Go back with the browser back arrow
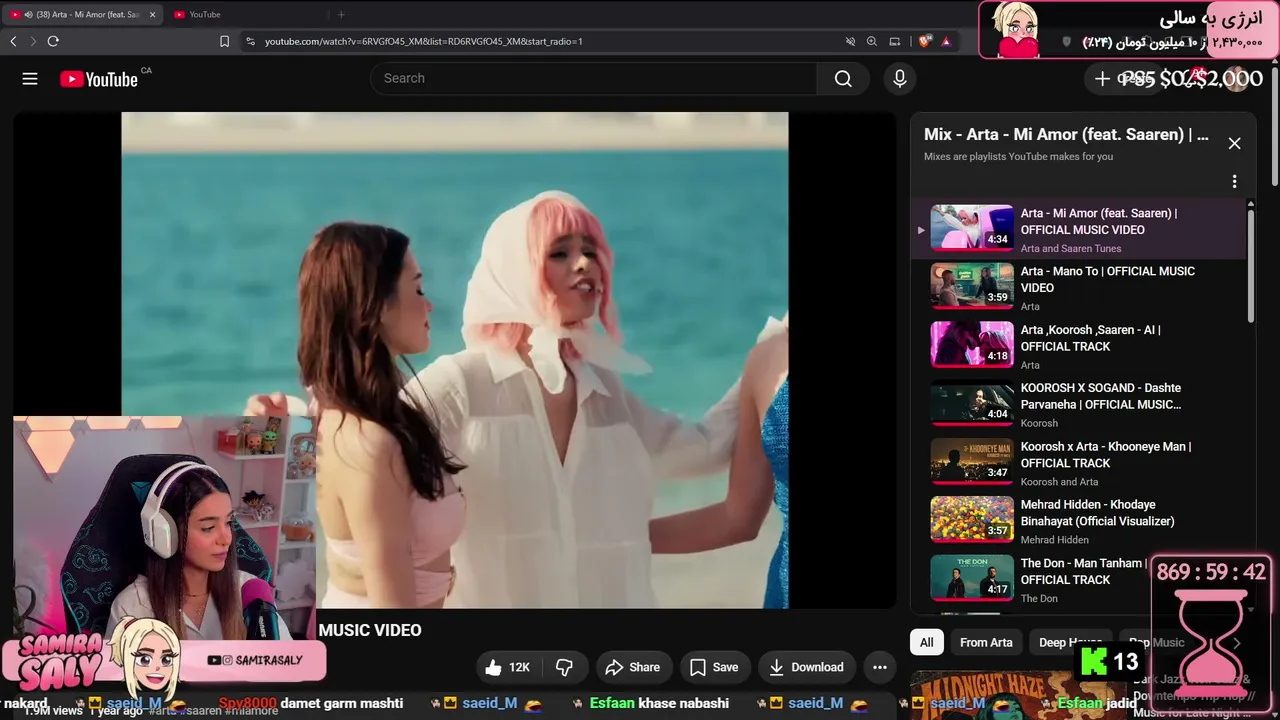 pyautogui.click(x=13, y=41)
